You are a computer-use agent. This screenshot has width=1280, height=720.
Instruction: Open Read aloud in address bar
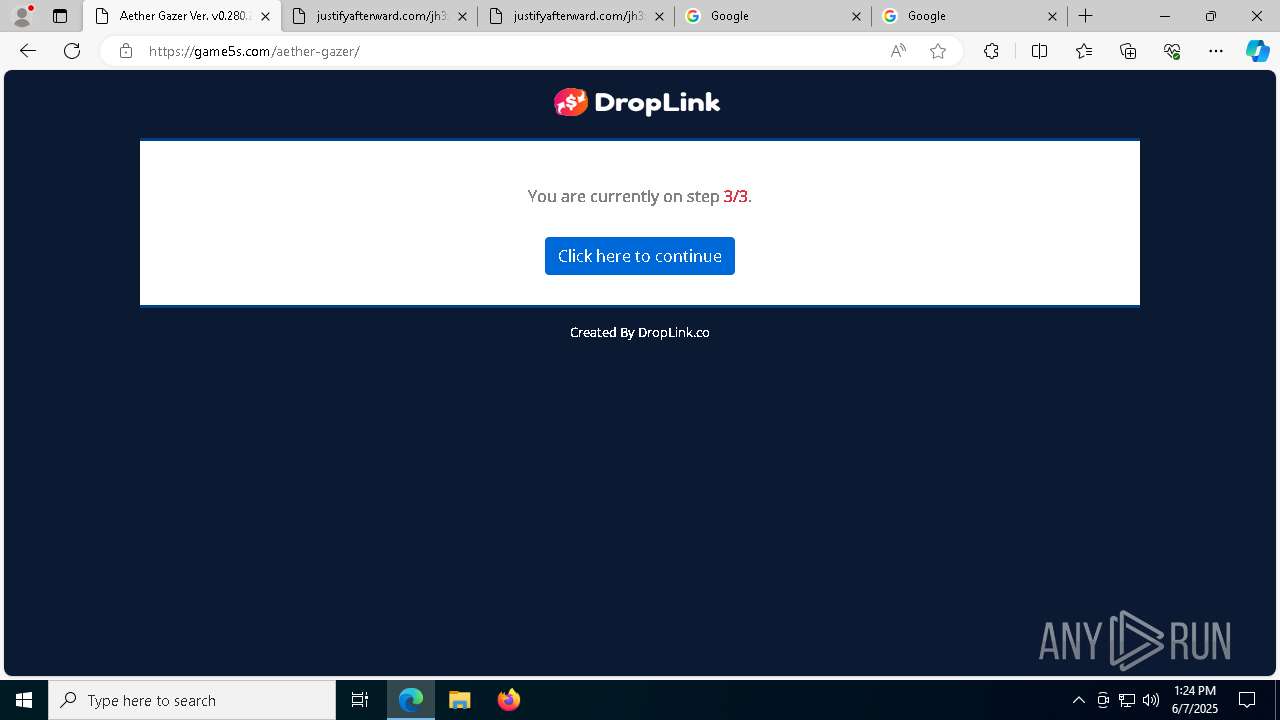click(x=898, y=51)
